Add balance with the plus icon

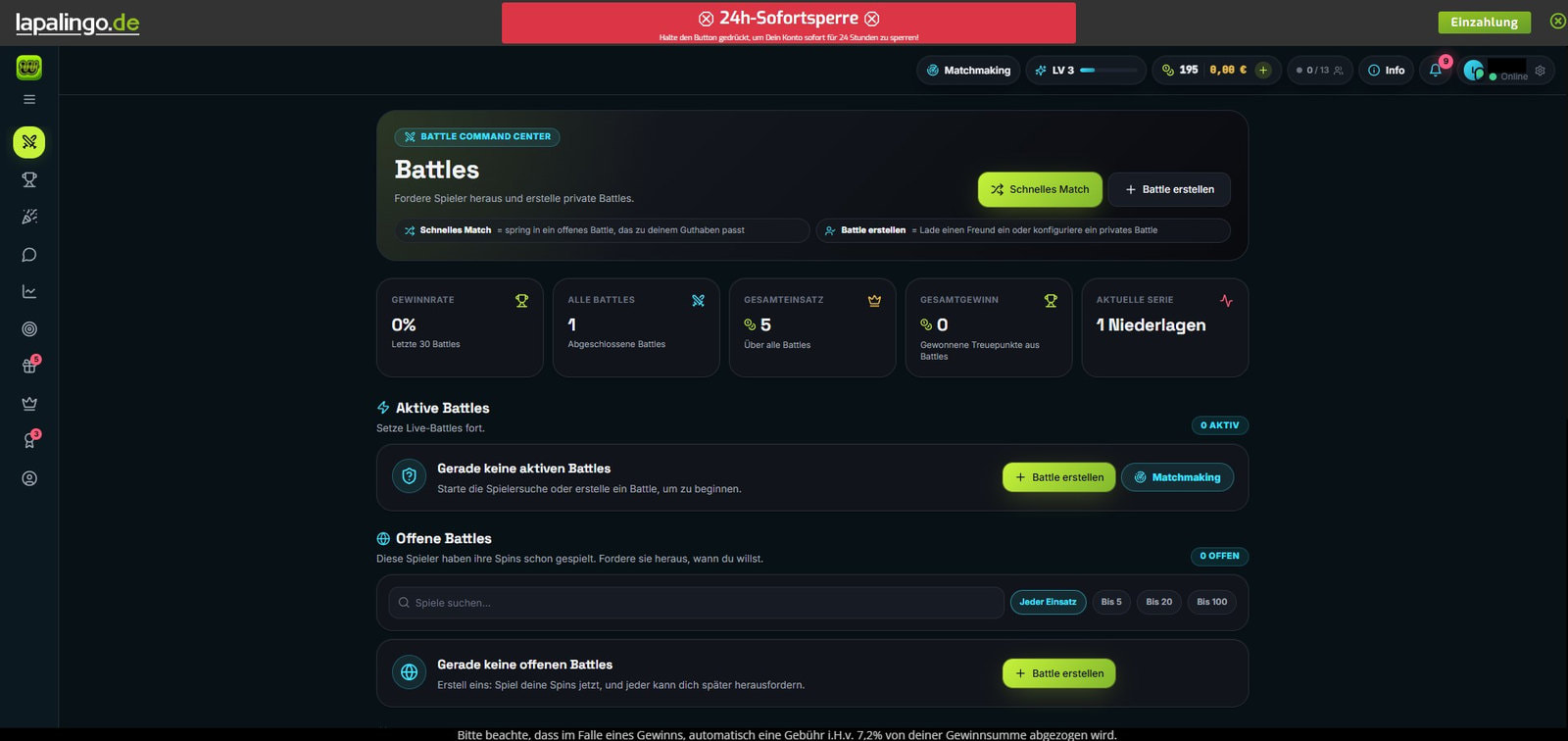pos(1263,70)
